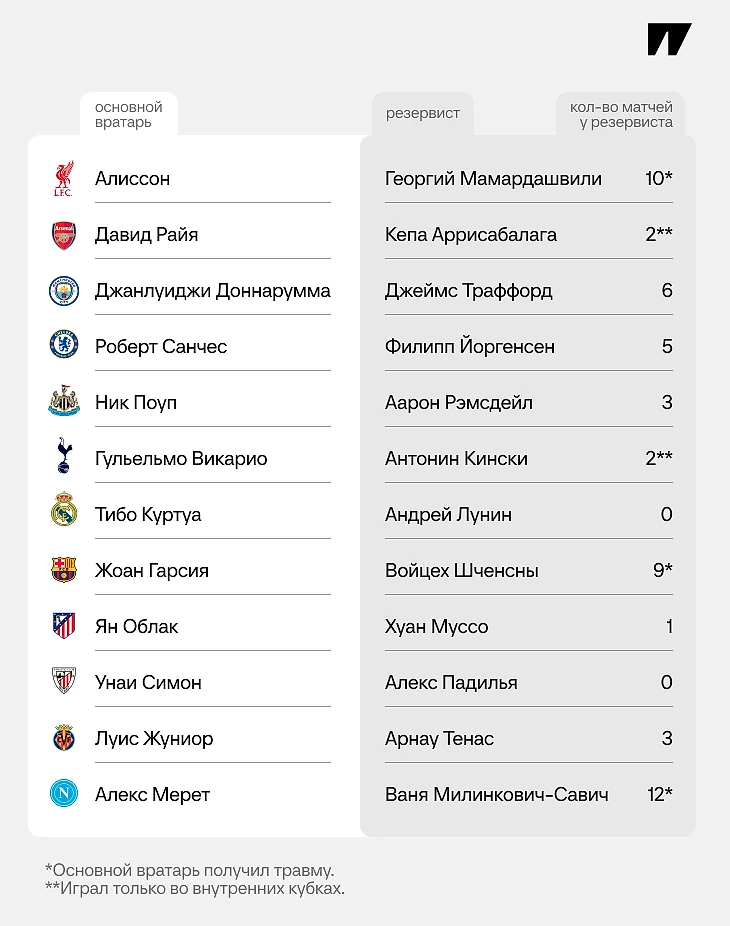Click the Arsenal club crest icon

[64, 235]
